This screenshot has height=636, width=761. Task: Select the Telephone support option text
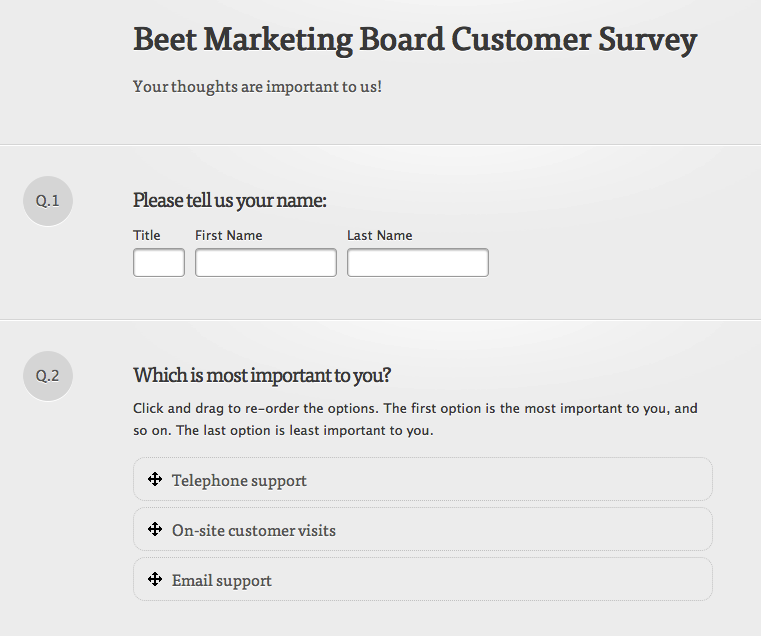tap(239, 481)
